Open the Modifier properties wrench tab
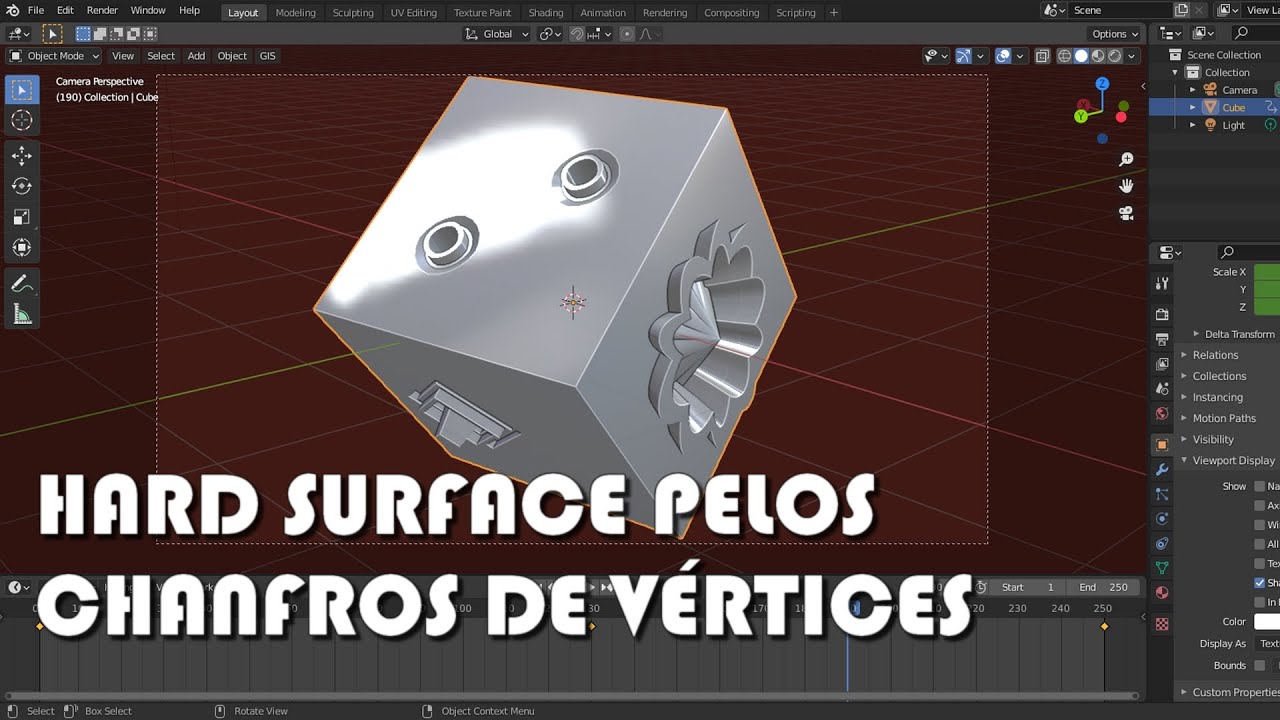The height and width of the screenshot is (720, 1280). click(1162, 469)
